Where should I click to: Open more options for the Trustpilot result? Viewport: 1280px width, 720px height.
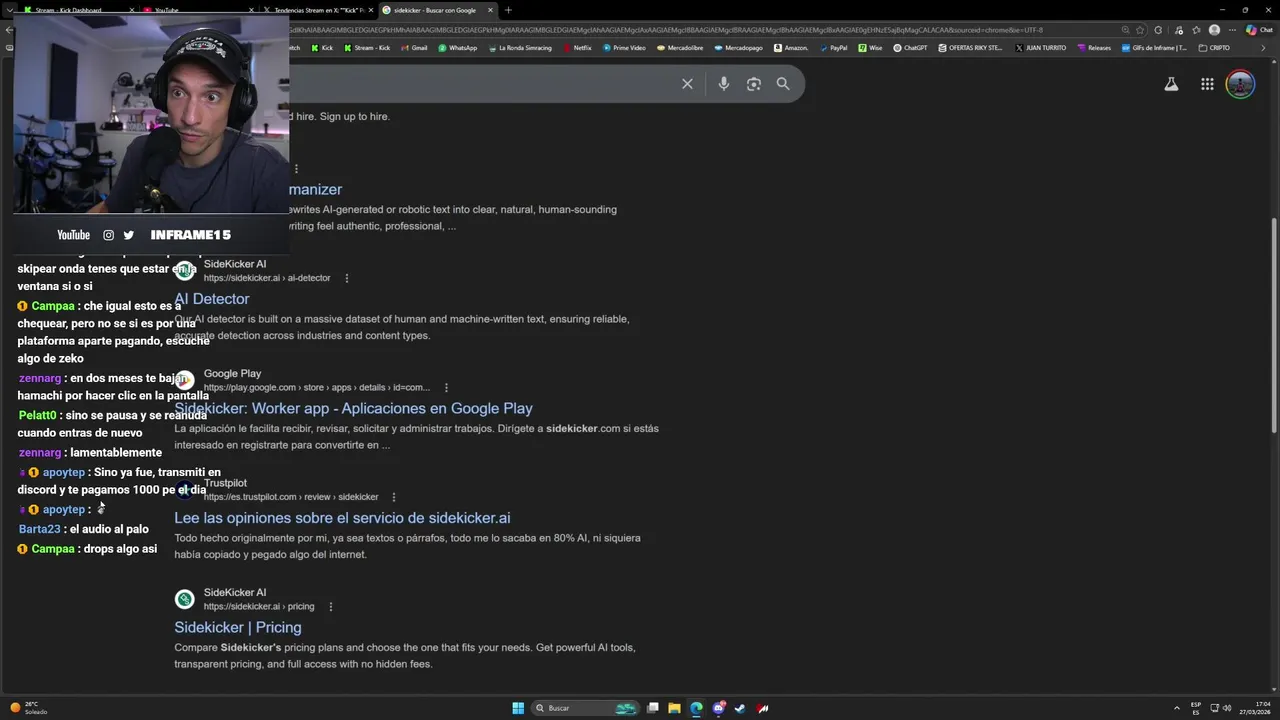click(x=394, y=497)
